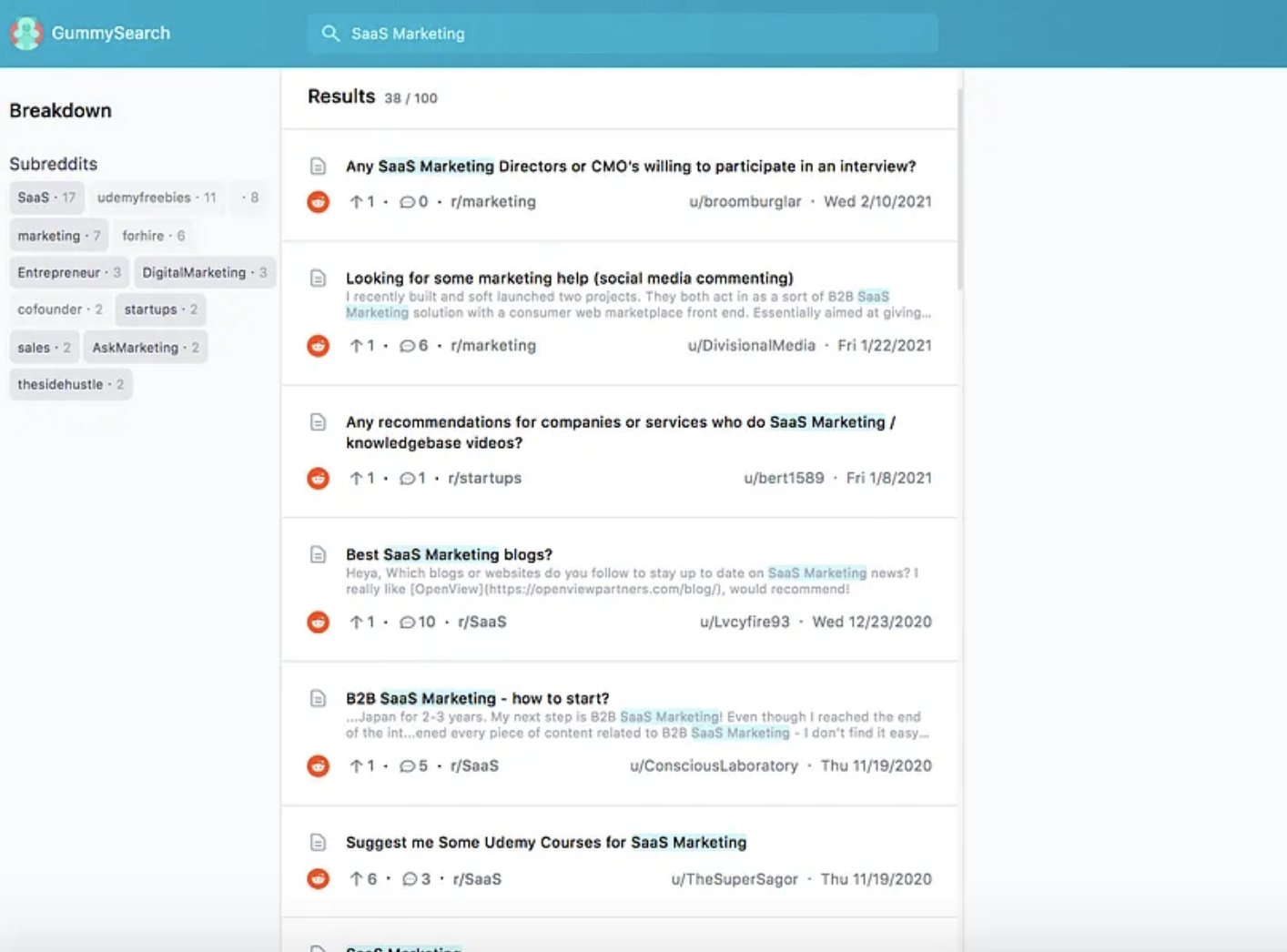Click the GummySearch brand name

[x=111, y=33]
